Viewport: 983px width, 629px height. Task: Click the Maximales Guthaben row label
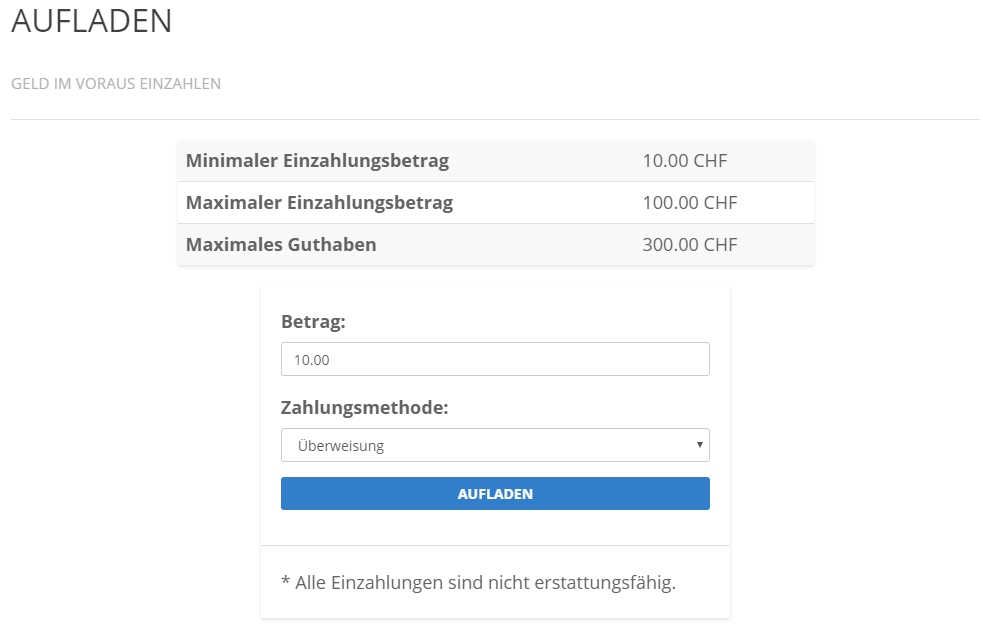point(281,245)
